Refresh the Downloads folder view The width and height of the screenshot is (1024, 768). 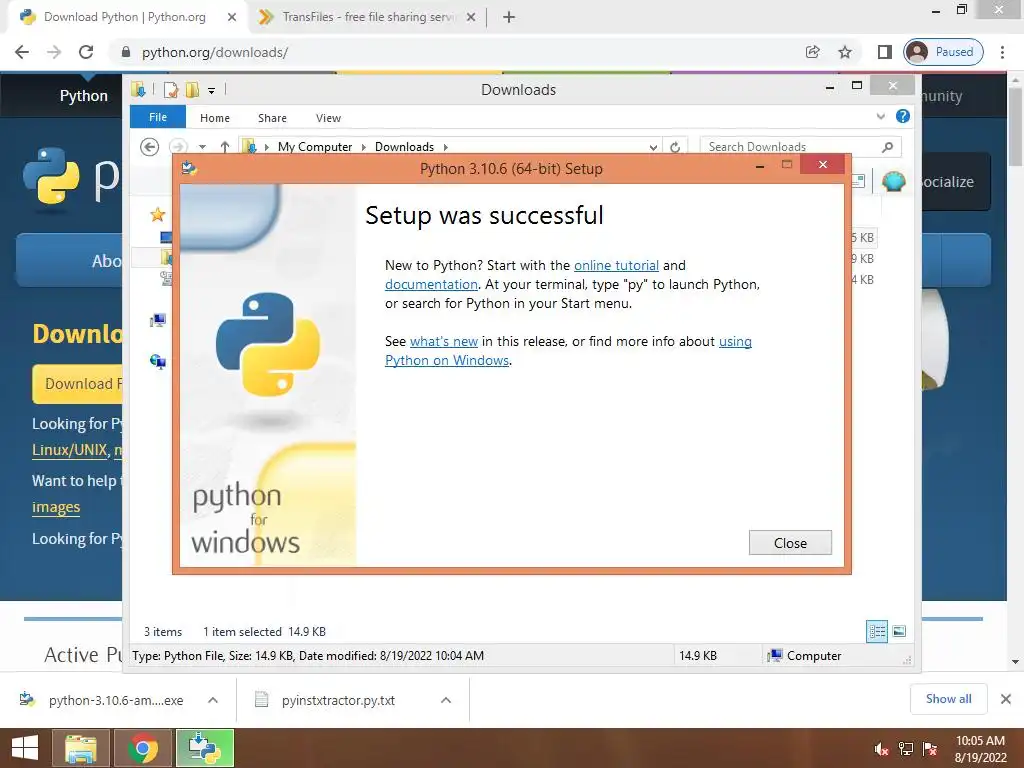pos(675,147)
